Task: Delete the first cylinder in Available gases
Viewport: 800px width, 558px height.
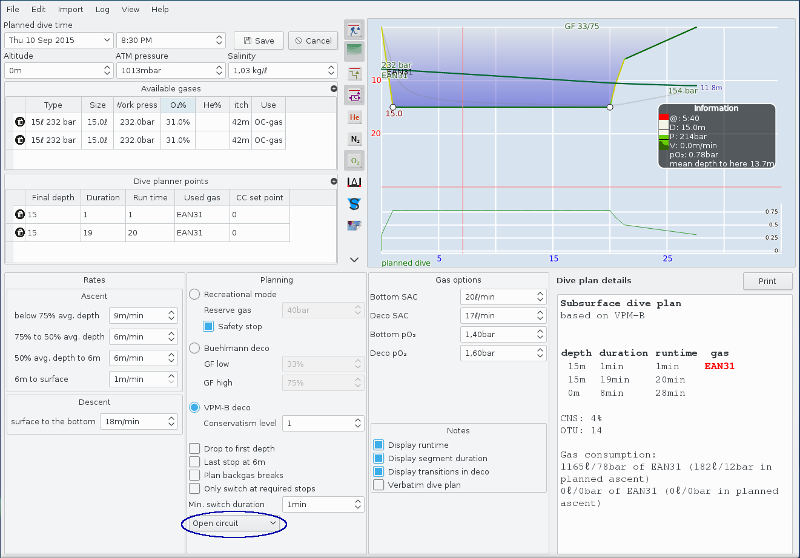Action: click(x=19, y=122)
